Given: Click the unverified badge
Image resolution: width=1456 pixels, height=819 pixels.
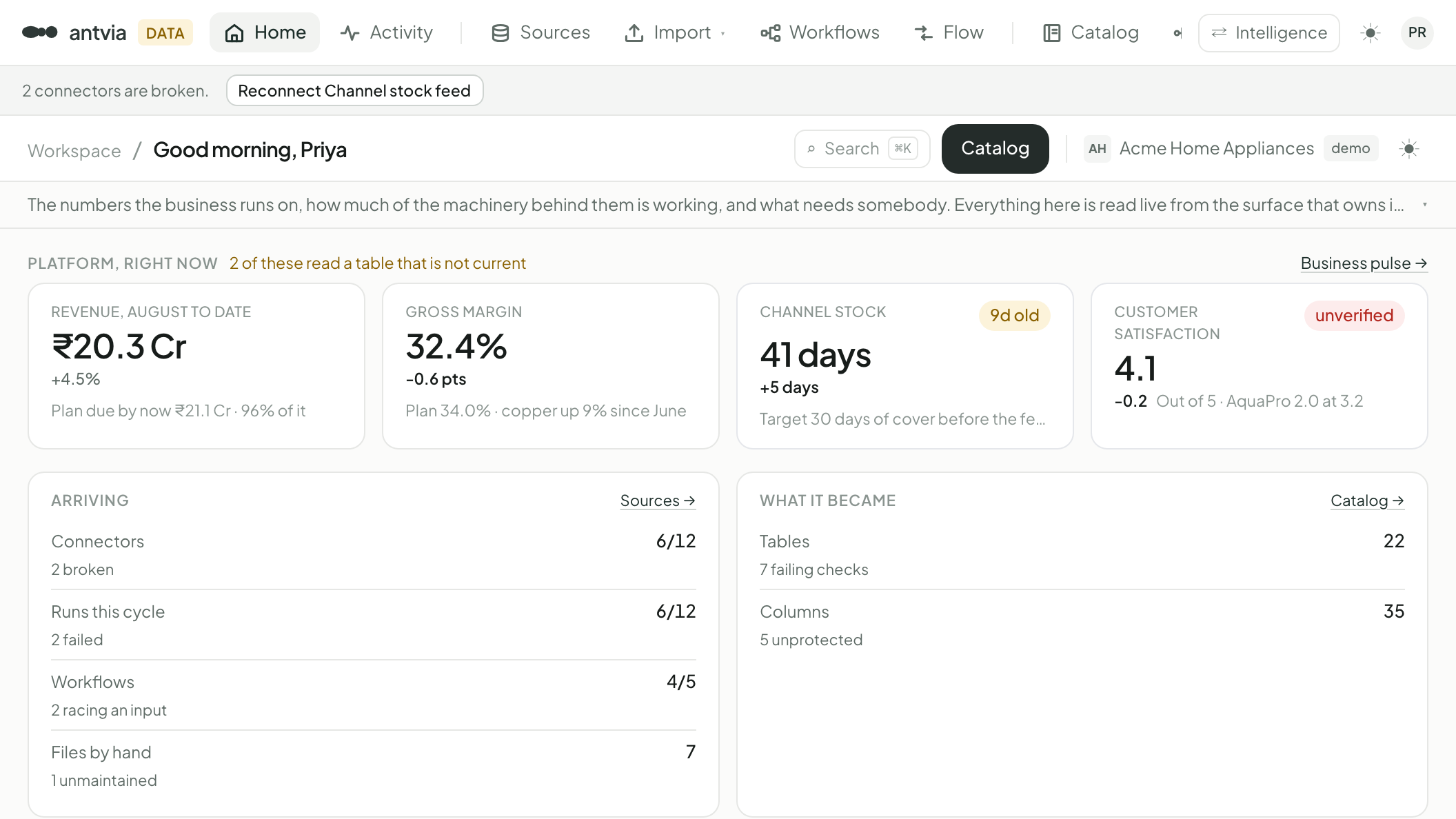Looking at the screenshot, I should (1354, 315).
